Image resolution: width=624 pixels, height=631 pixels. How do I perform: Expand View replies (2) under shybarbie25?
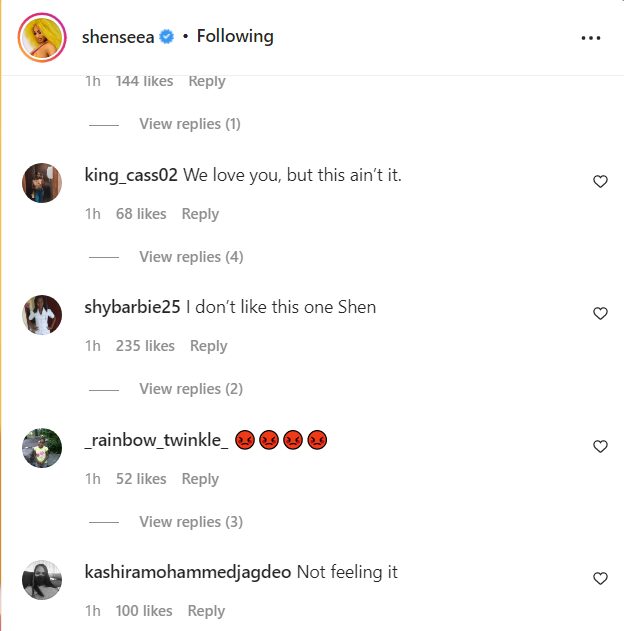pyautogui.click(x=190, y=389)
